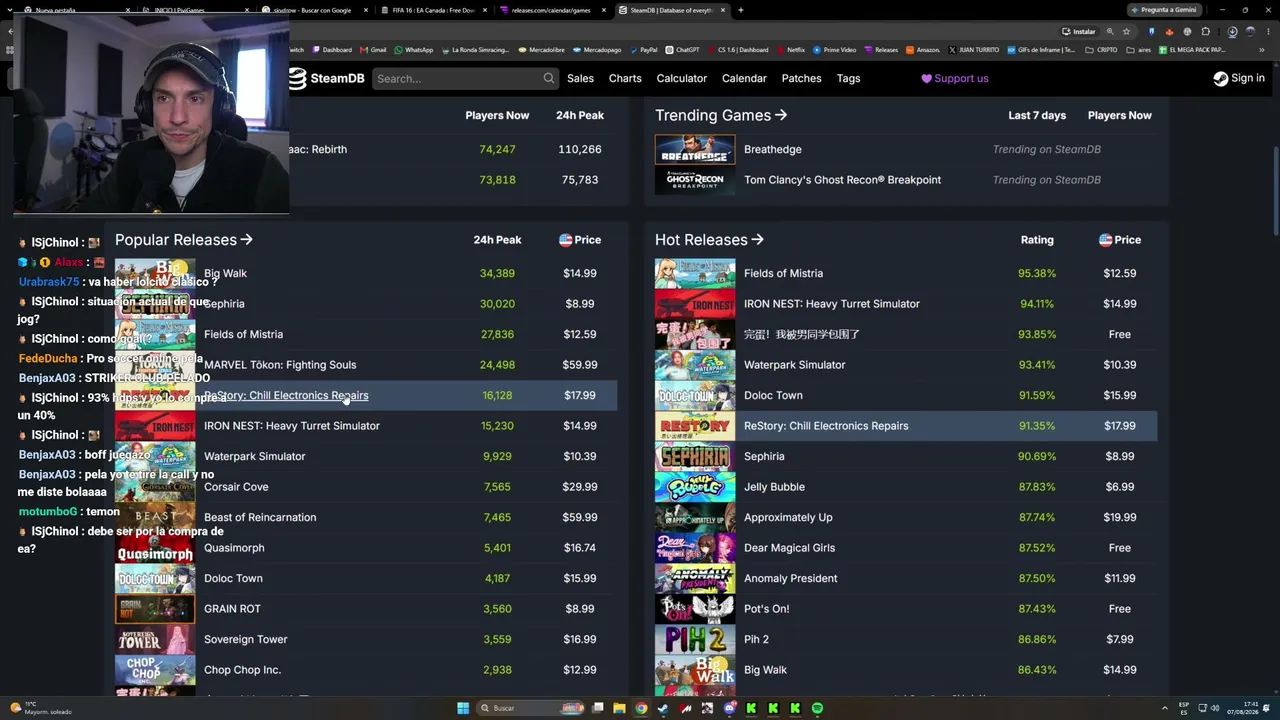Open MARVEL Tōkon: Fighting Souls

click(280, 365)
